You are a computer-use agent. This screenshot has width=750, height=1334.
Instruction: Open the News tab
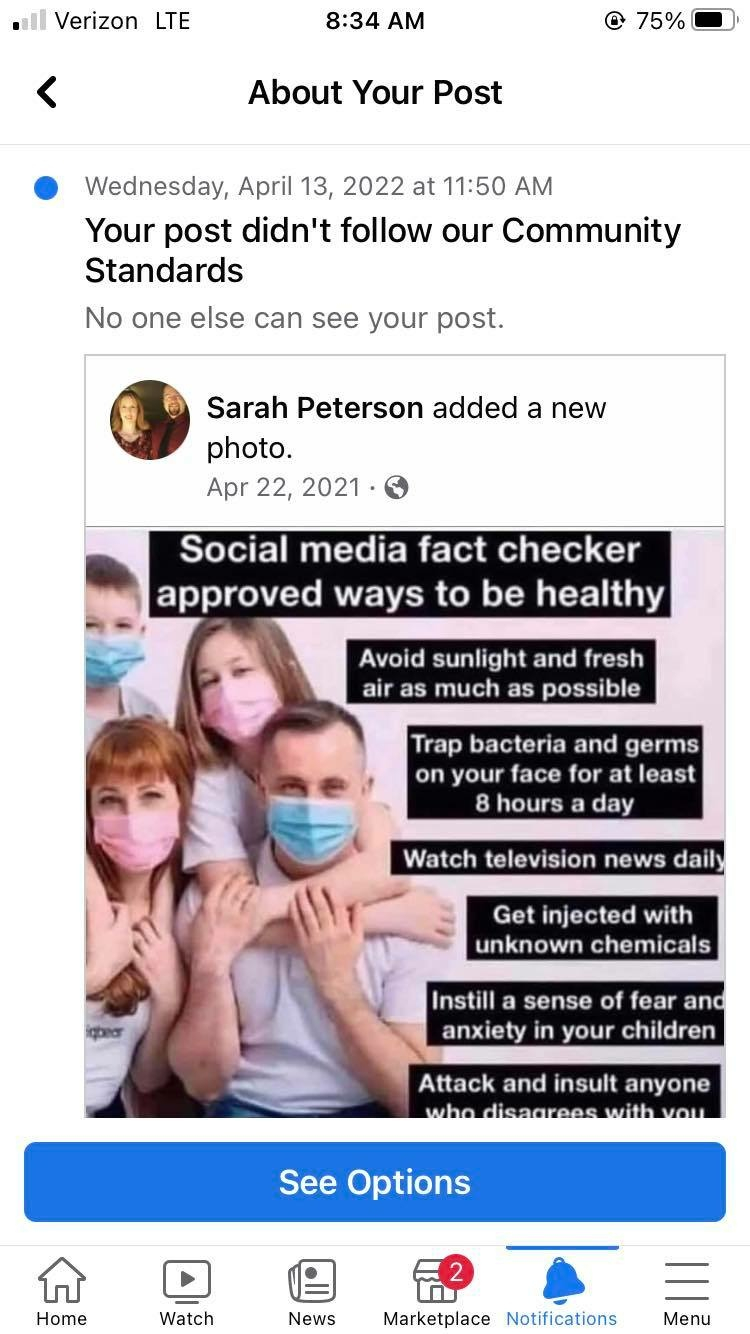coord(311,1292)
